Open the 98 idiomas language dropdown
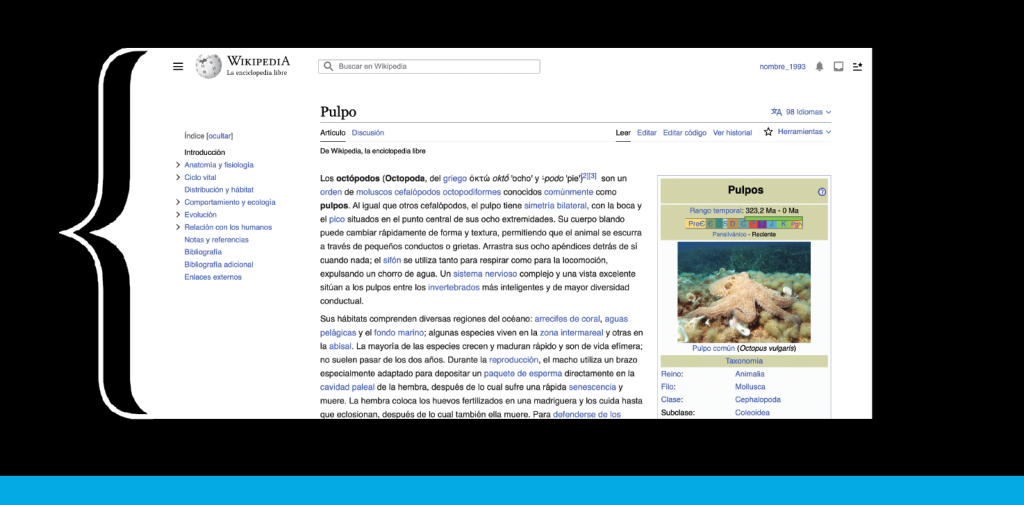 [x=808, y=112]
